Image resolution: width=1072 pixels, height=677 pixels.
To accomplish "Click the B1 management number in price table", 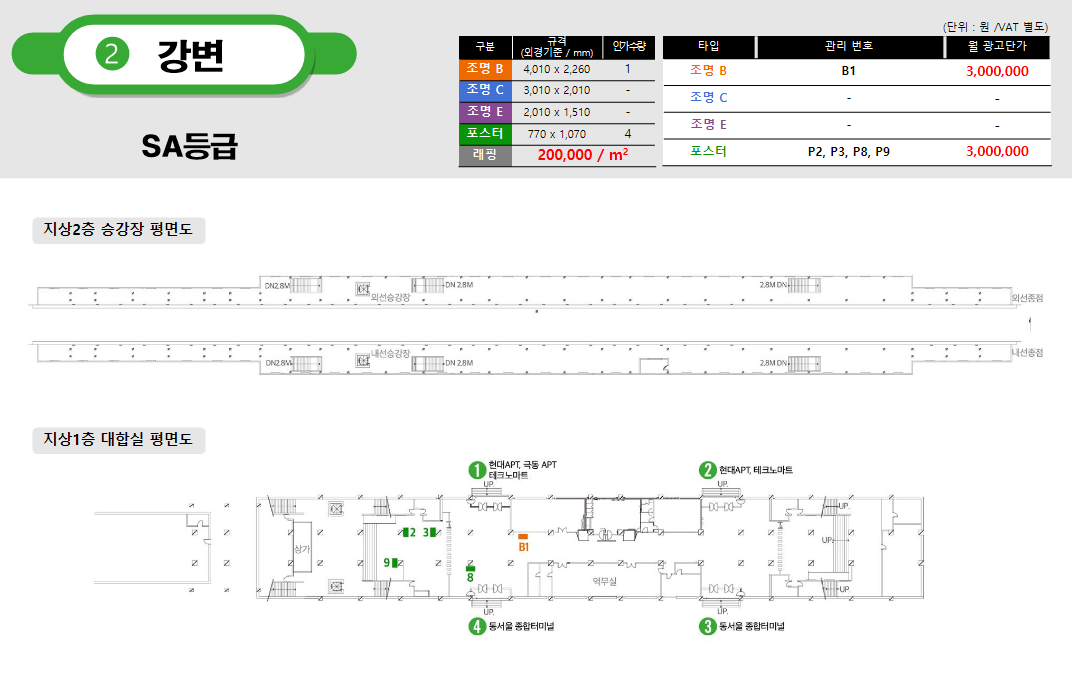I will [x=848, y=71].
